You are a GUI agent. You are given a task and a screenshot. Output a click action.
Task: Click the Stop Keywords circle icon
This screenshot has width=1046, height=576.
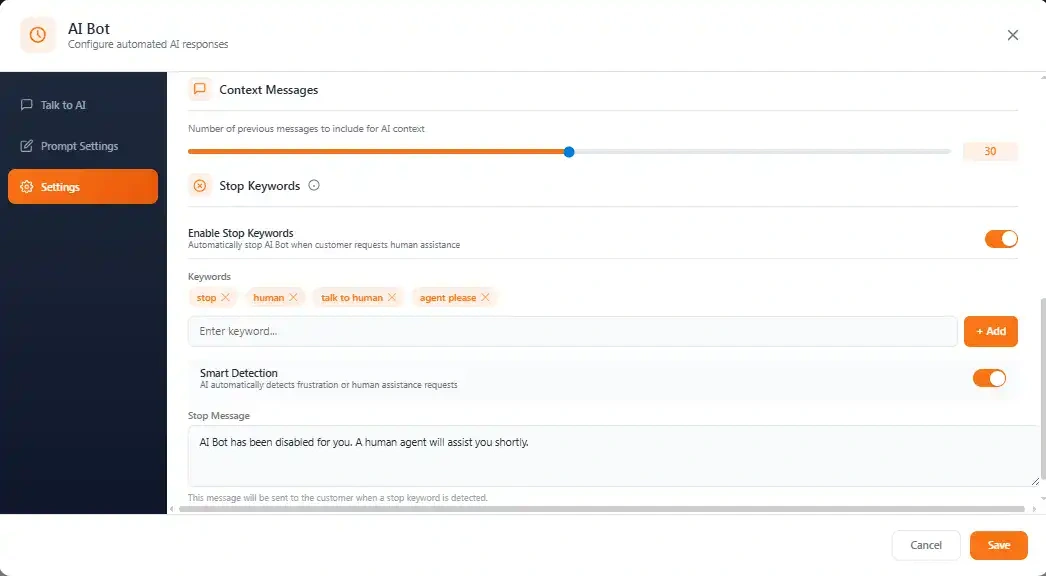(200, 185)
